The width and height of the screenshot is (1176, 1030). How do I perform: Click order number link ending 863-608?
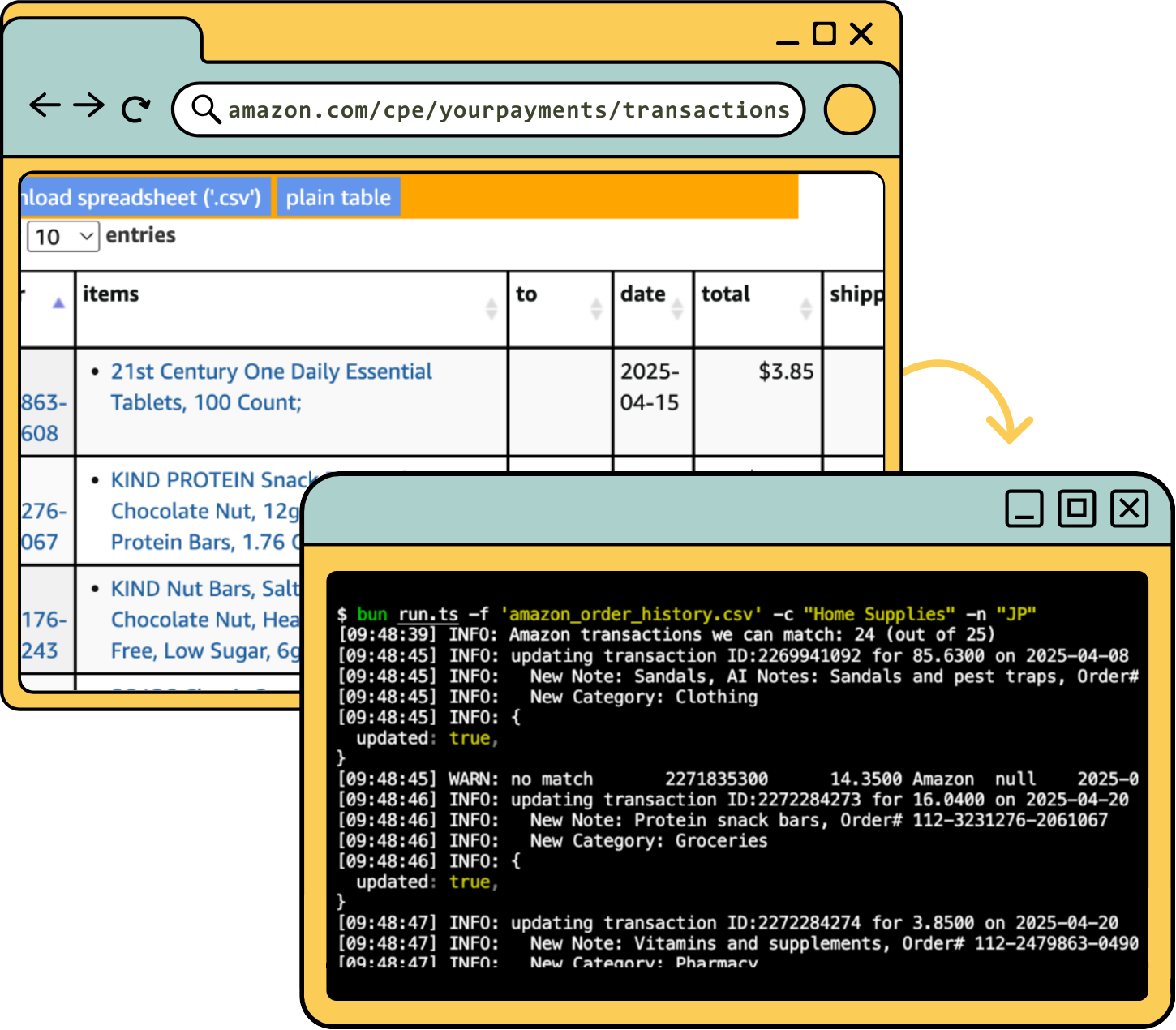(42, 418)
